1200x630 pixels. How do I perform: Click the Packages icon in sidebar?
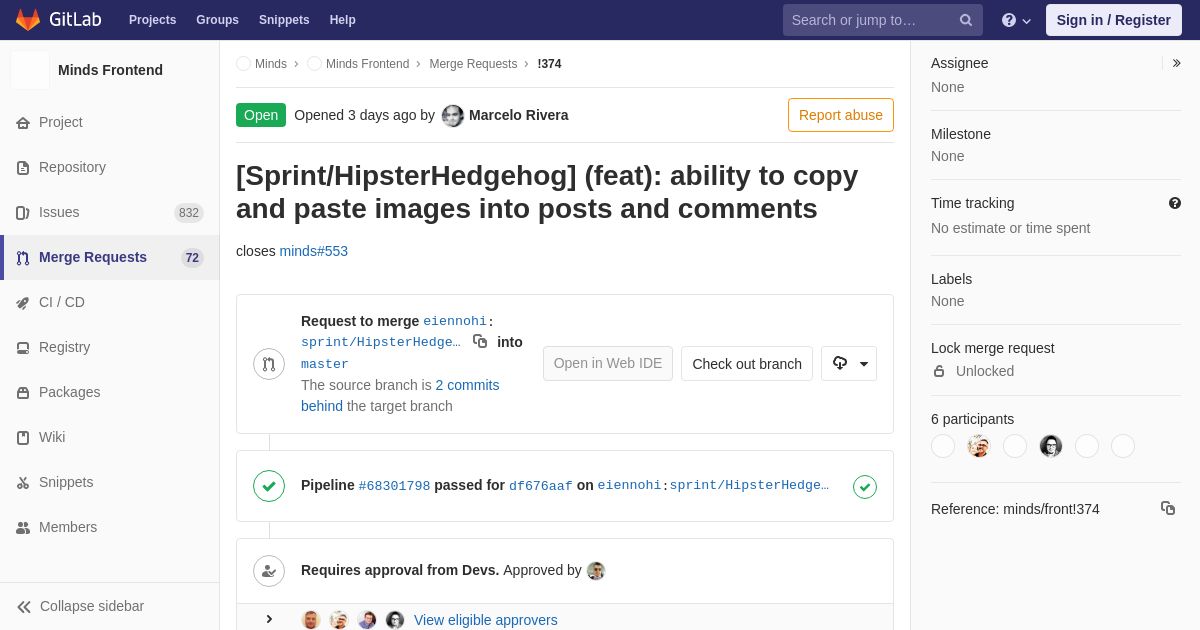click(23, 393)
